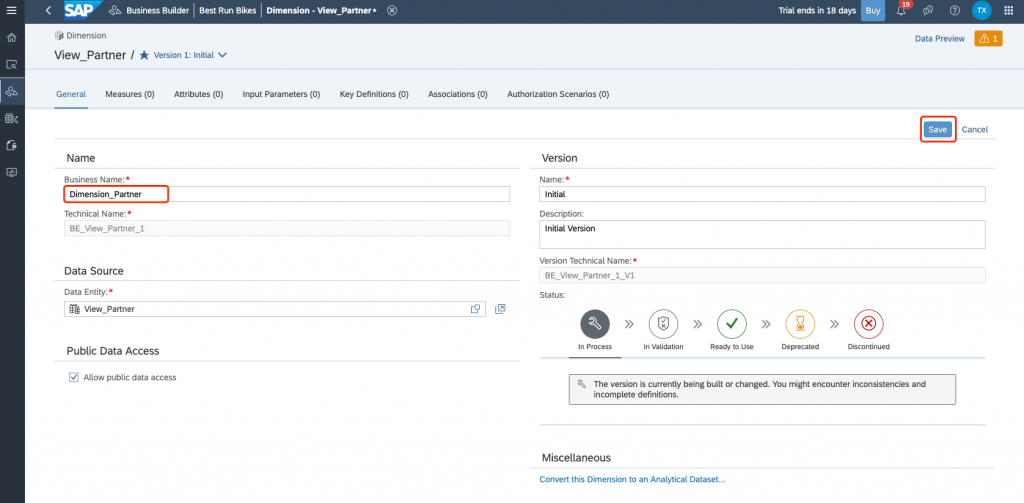The width and height of the screenshot is (1024, 503).
Task: Open the Data Access Controls sidebar icon
Action: (11, 145)
